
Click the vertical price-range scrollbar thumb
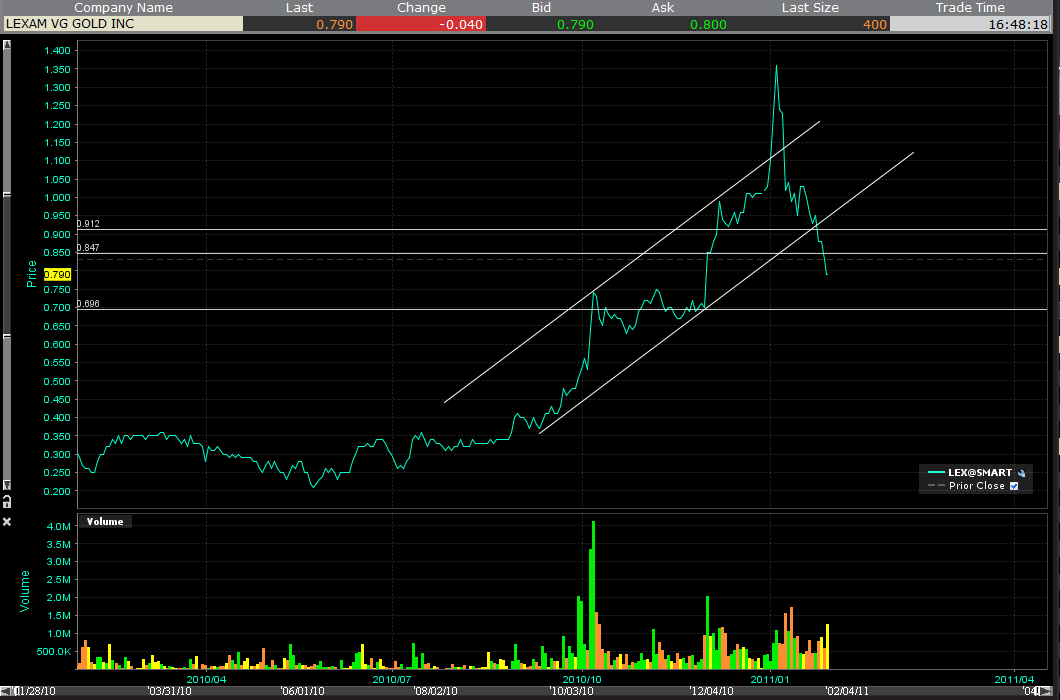[x=7, y=265]
